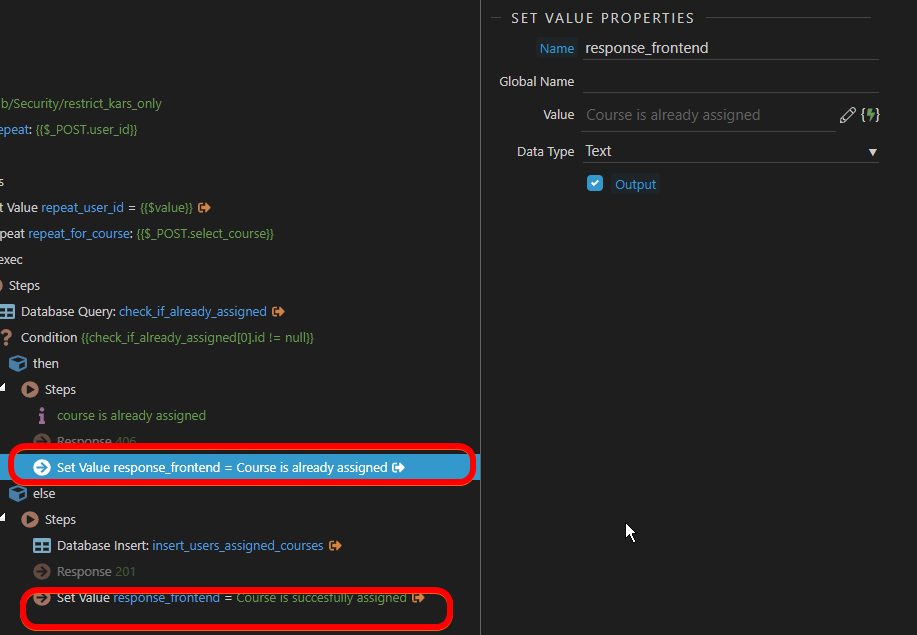Click the Database Insert table icon
This screenshot has height=635, width=917.
click(x=42, y=546)
